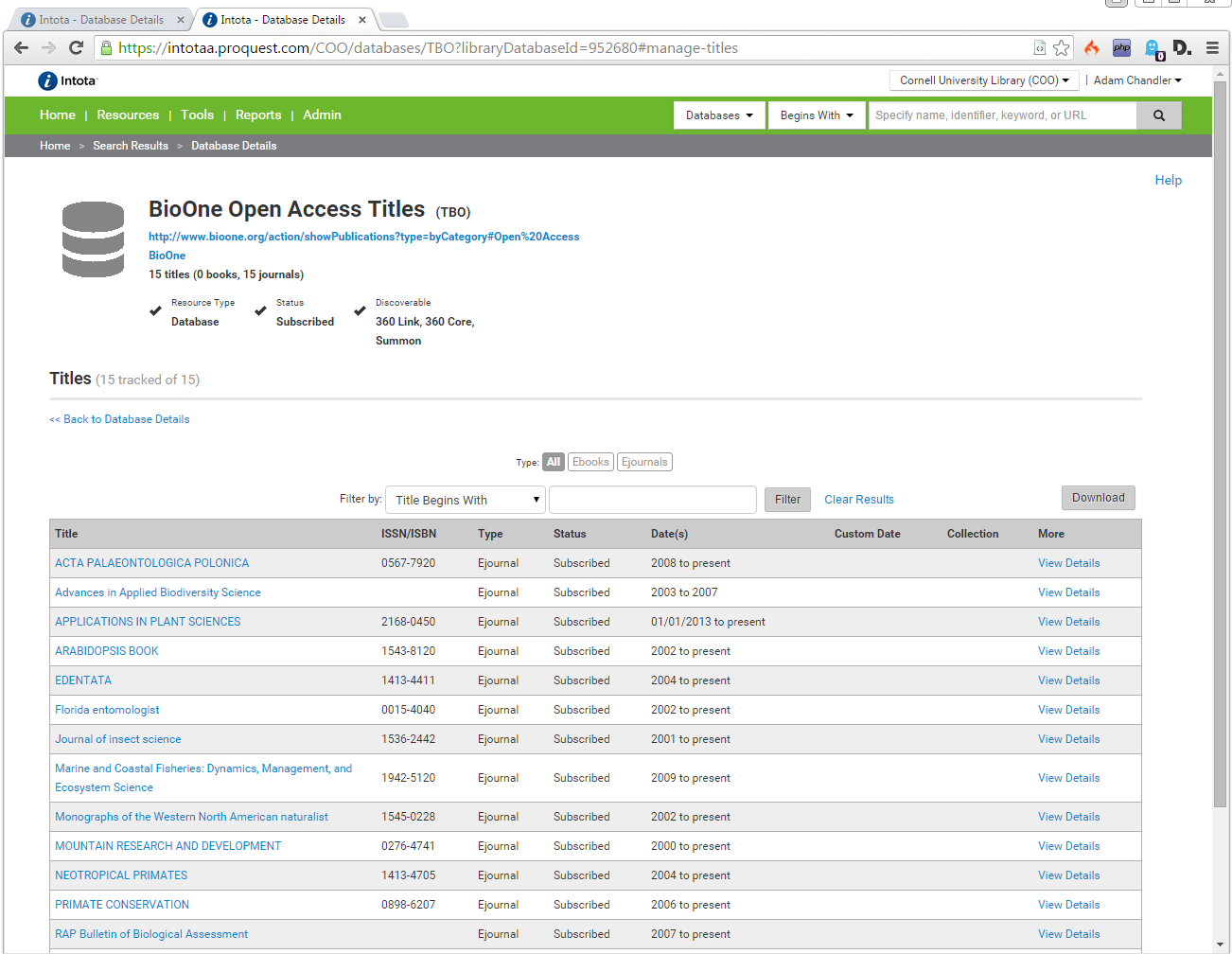Screen dimensions: 1232x954
Task: Click the magnifier search button
Action: (x=1159, y=115)
